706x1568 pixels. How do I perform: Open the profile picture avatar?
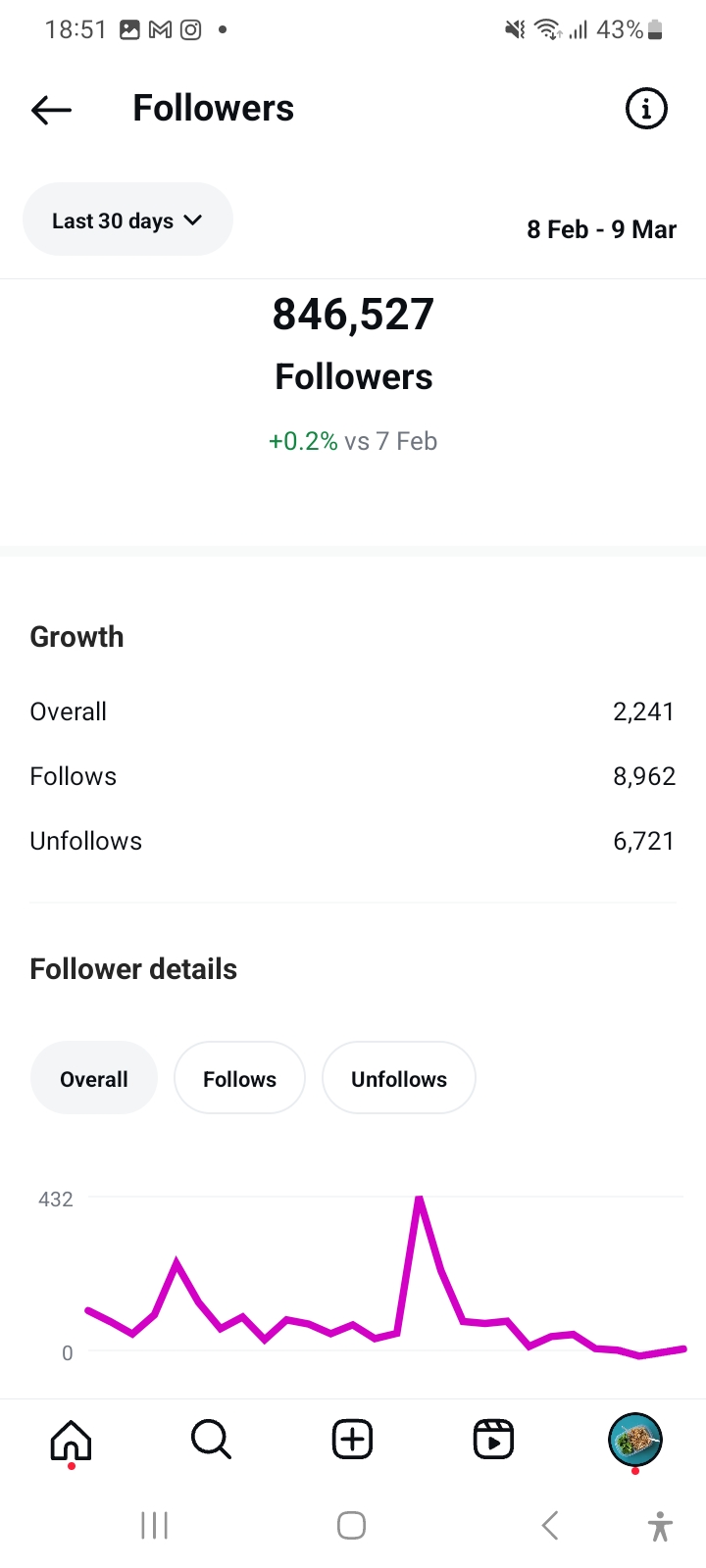point(634,1440)
